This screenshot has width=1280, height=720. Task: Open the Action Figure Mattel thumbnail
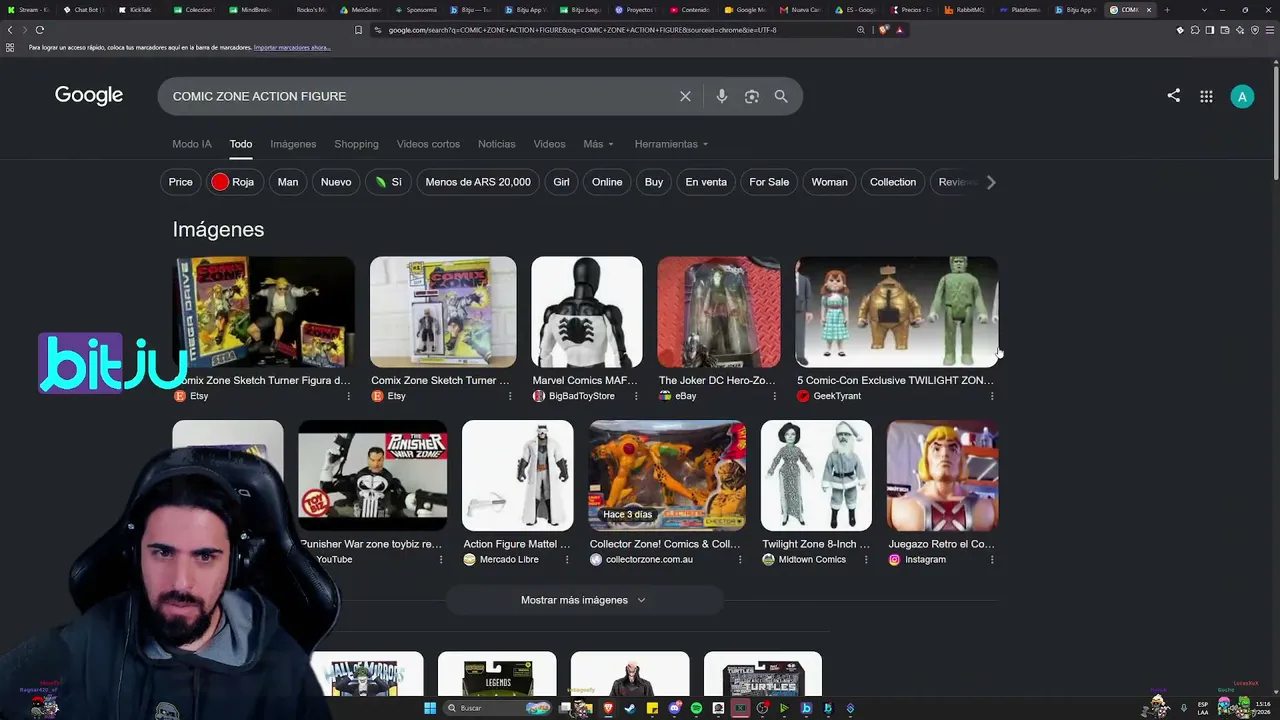[518, 476]
